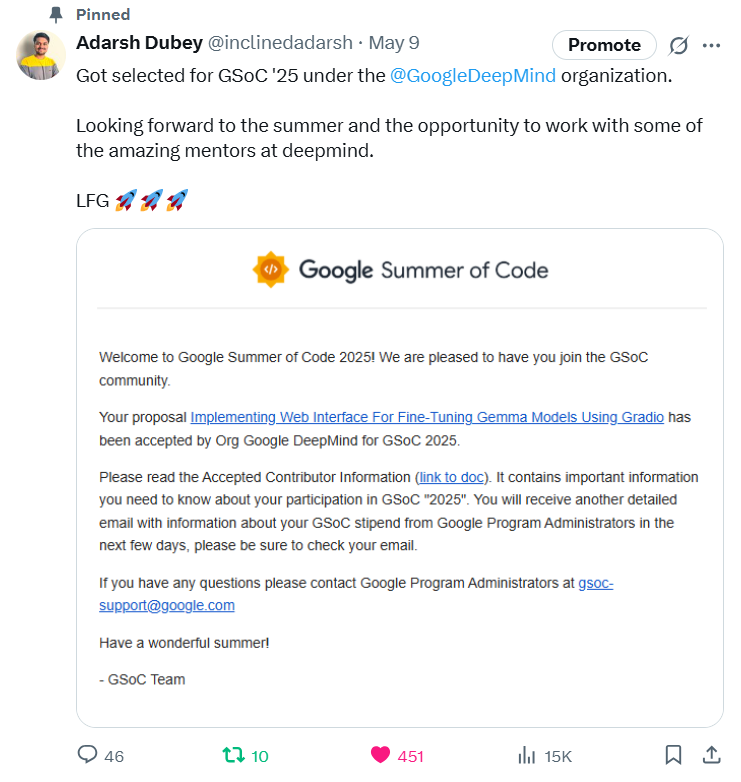Image resolution: width=741 pixels, height=782 pixels.
Task: Click the "link to doc" hyperlink
Action: [451, 477]
